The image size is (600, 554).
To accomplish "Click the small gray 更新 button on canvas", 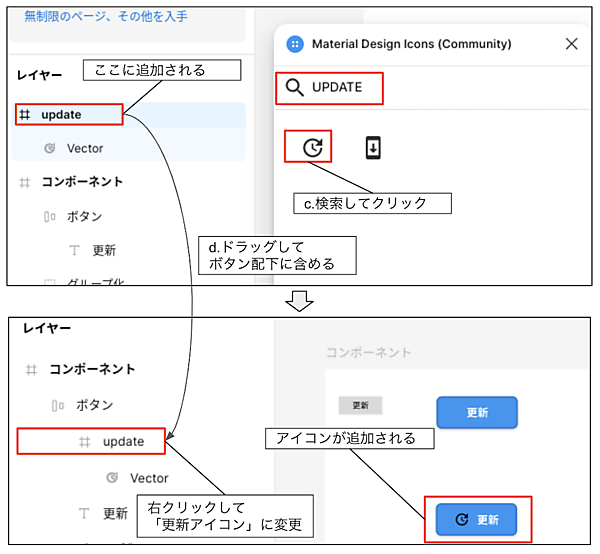I will [x=360, y=406].
